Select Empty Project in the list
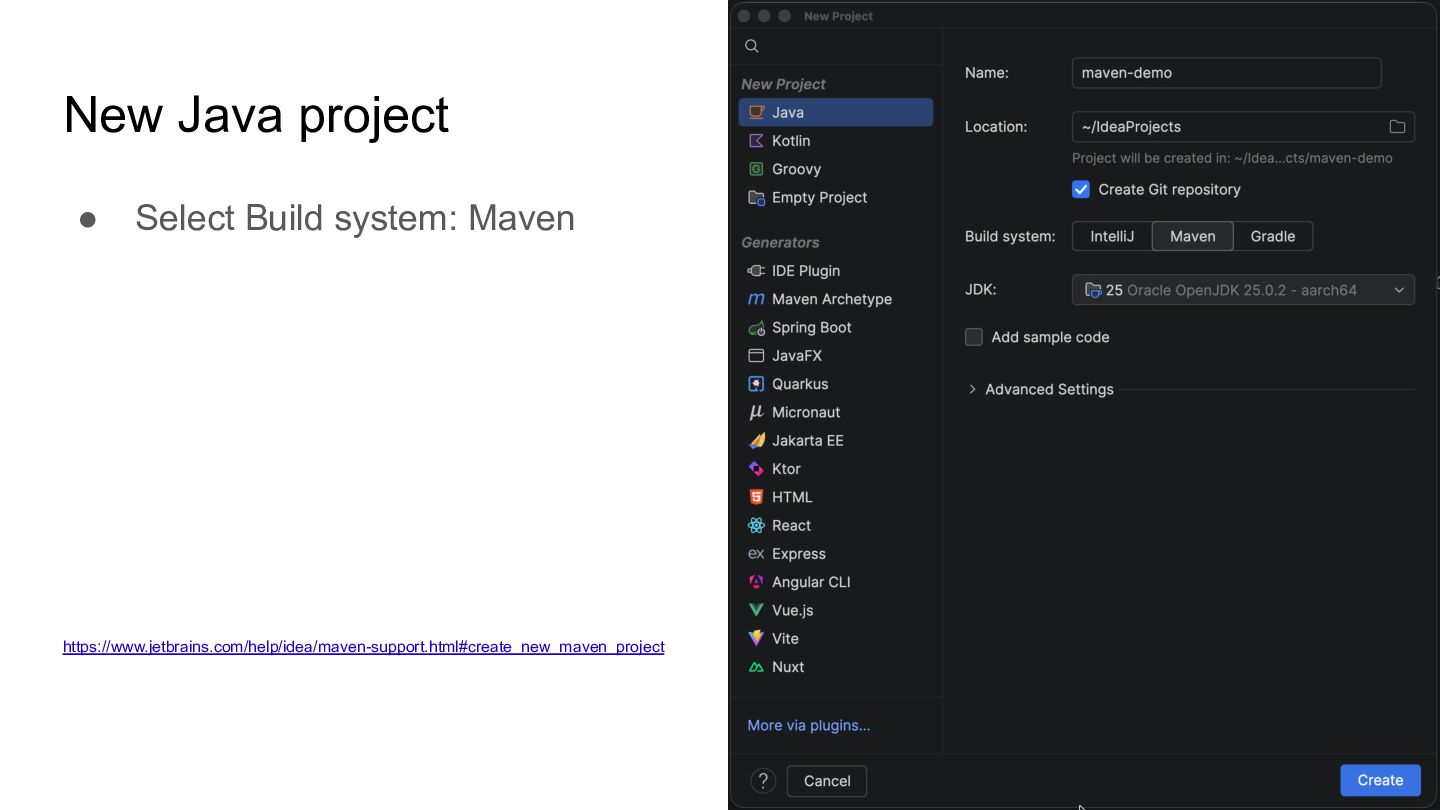The width and height of the screenshot is (1440, 810). 819,198
